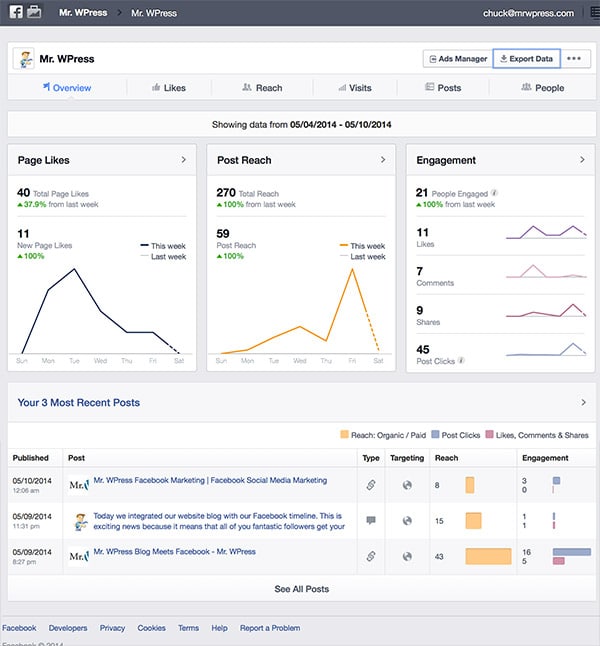The image size is (600, 646).
Task: Open Privacy footer link
Action: 112,628
